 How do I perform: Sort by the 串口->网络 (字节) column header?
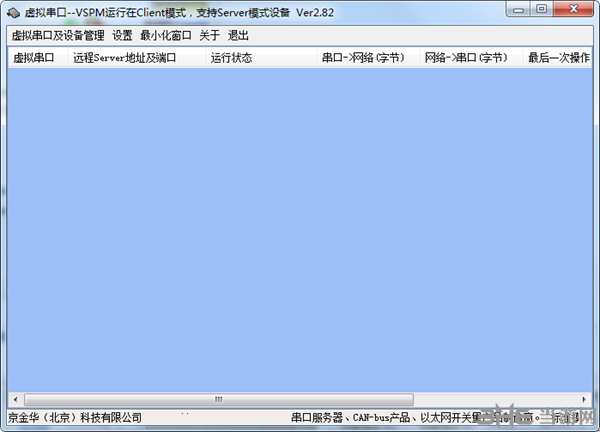[368, 58]
